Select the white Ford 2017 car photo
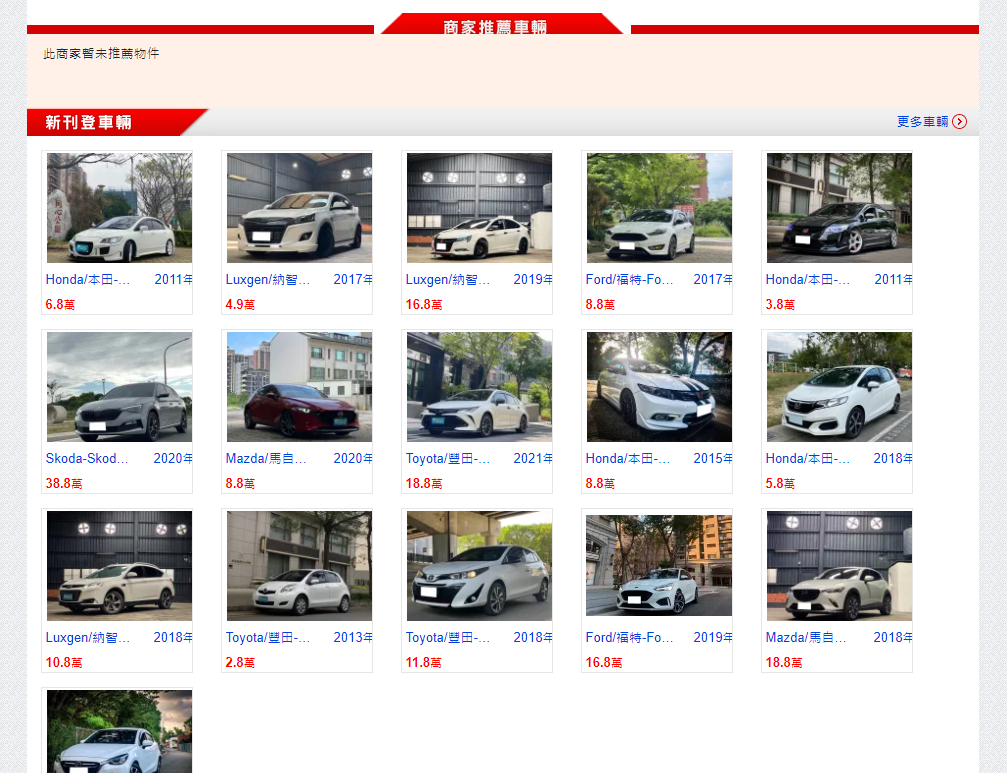1007x773 pixels. 659,208
